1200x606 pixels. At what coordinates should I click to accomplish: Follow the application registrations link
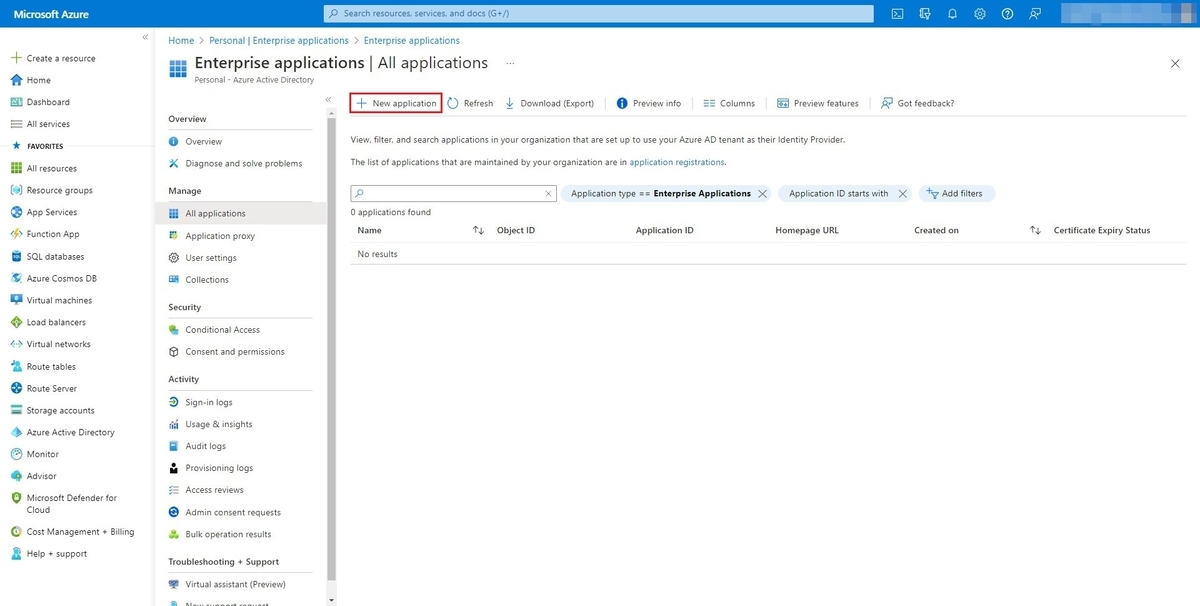coord(677,162)
